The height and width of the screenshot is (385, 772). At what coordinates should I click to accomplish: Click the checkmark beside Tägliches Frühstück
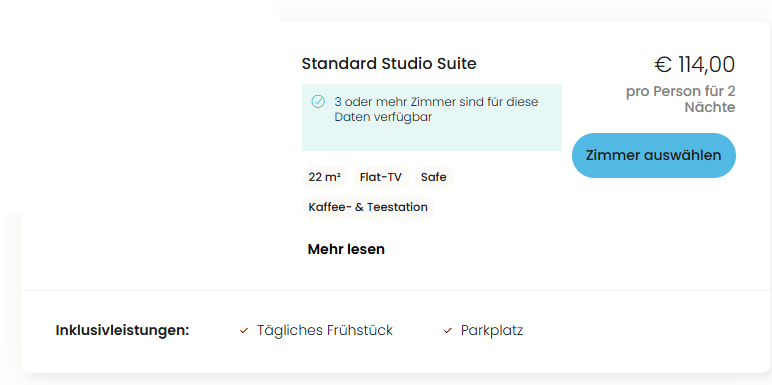click(x=244, y=331)
